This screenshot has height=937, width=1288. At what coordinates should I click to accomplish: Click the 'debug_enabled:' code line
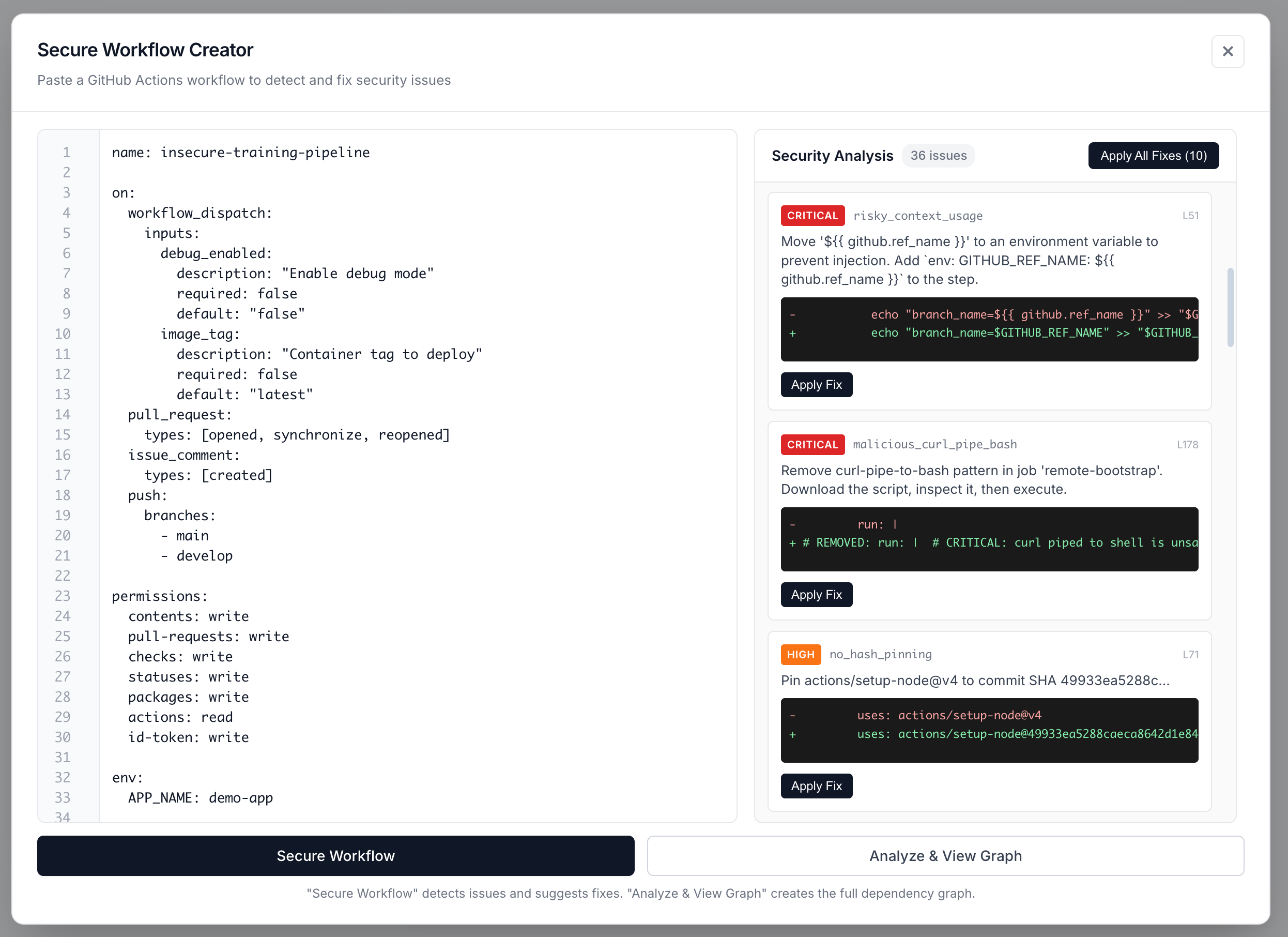coord(217,253)
